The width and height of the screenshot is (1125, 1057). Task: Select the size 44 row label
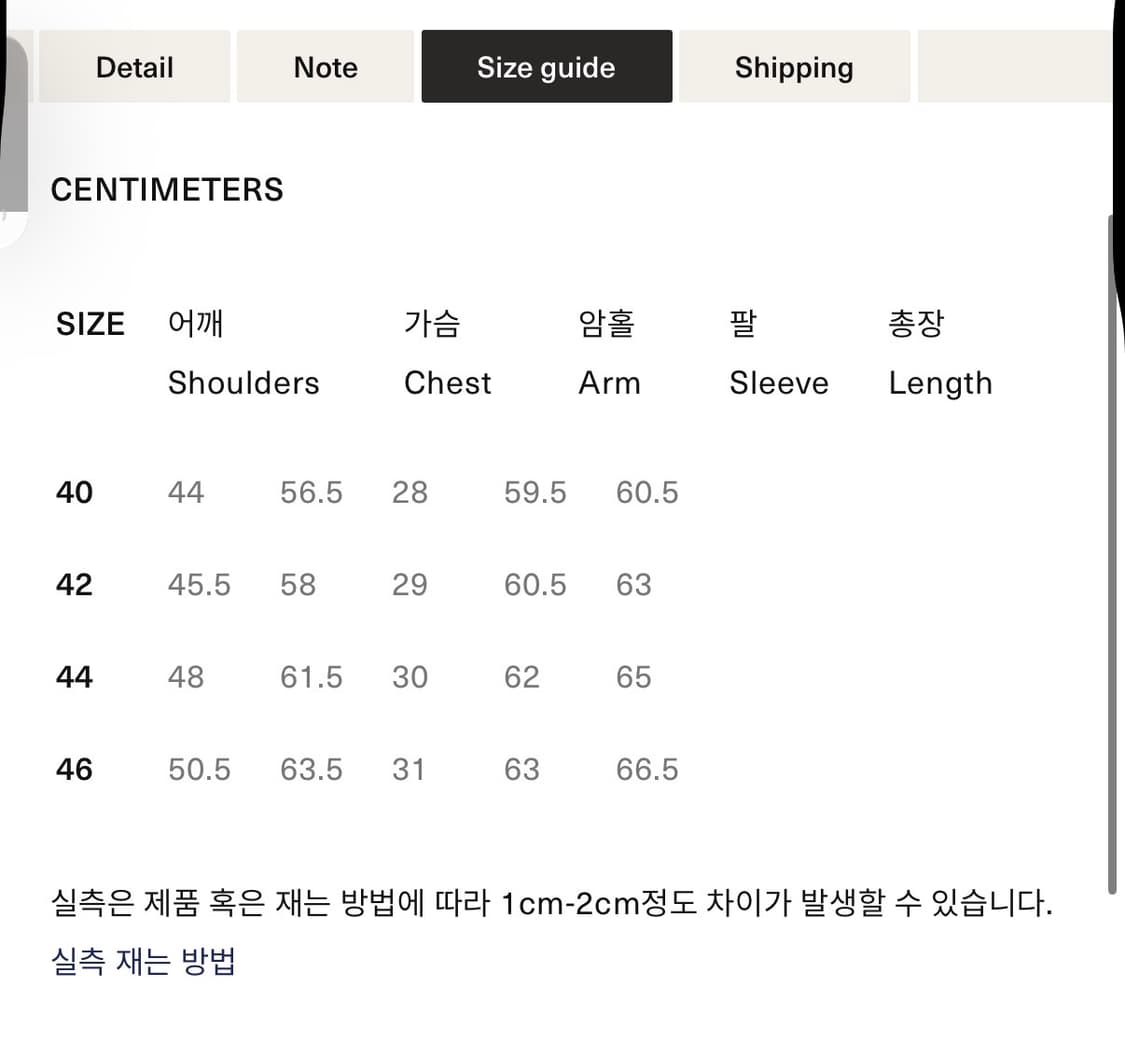(73, 676)
